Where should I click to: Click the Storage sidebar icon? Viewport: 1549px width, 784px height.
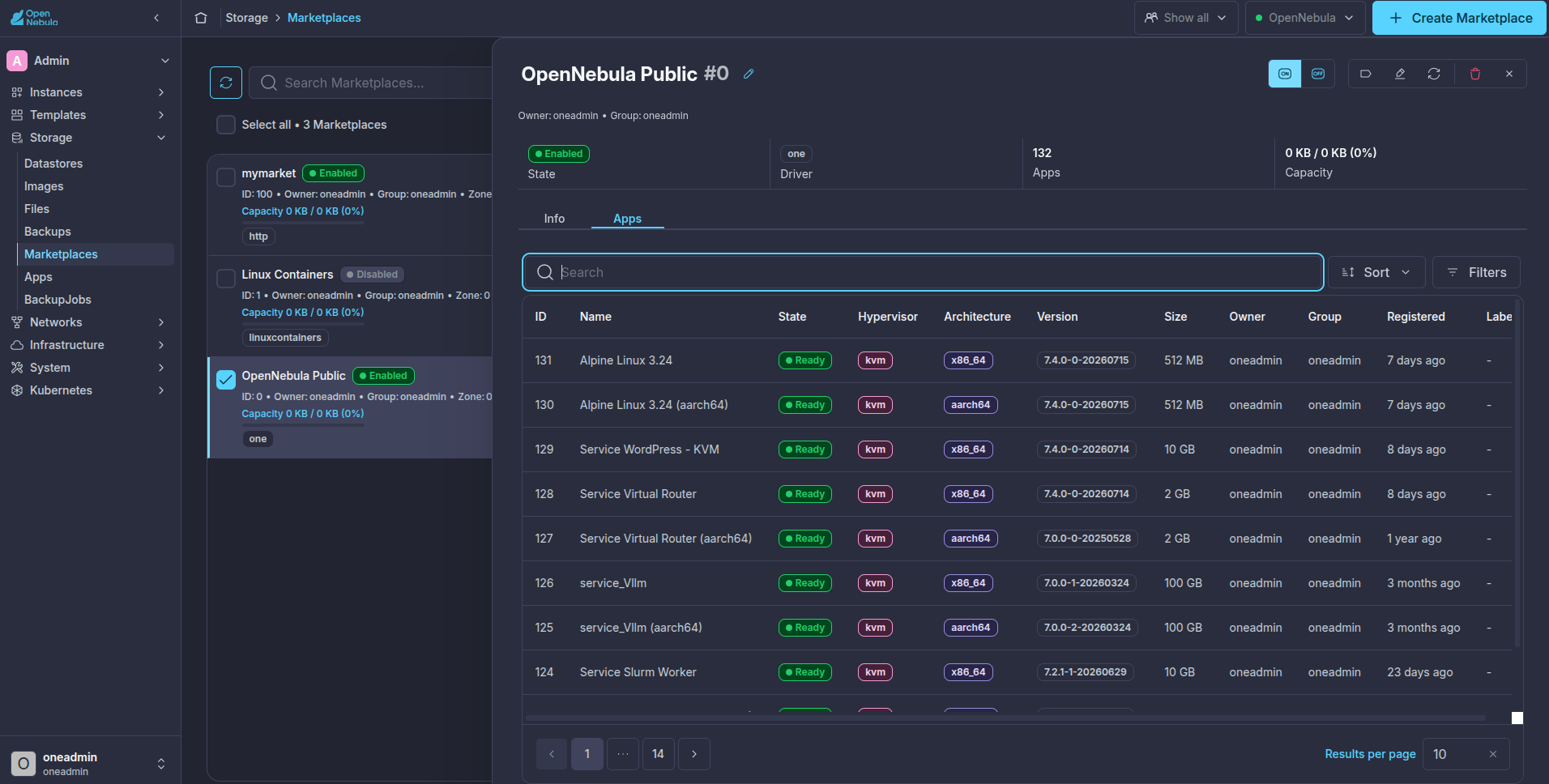pos(17,138)
